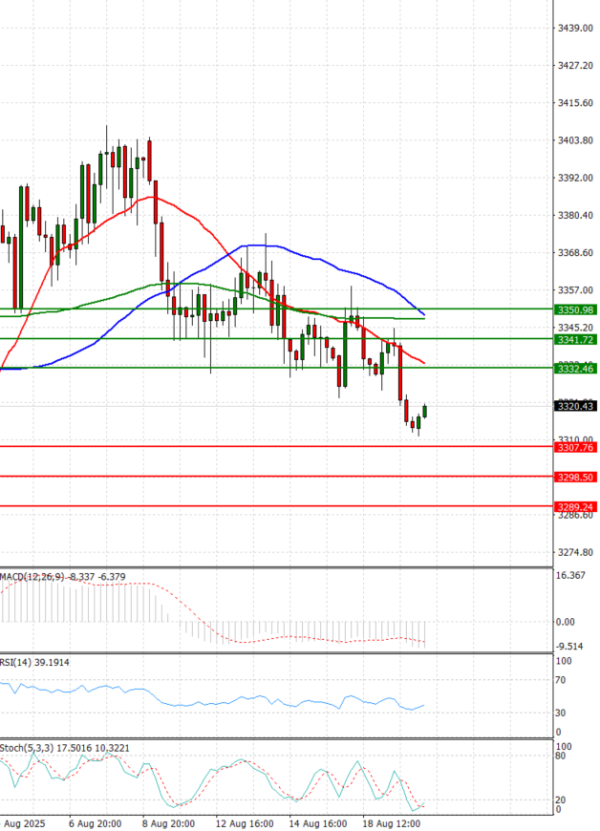This screenshot has width=600, height=831.
Task: Click the last green candlestick on chart
Action: (425, 411)
